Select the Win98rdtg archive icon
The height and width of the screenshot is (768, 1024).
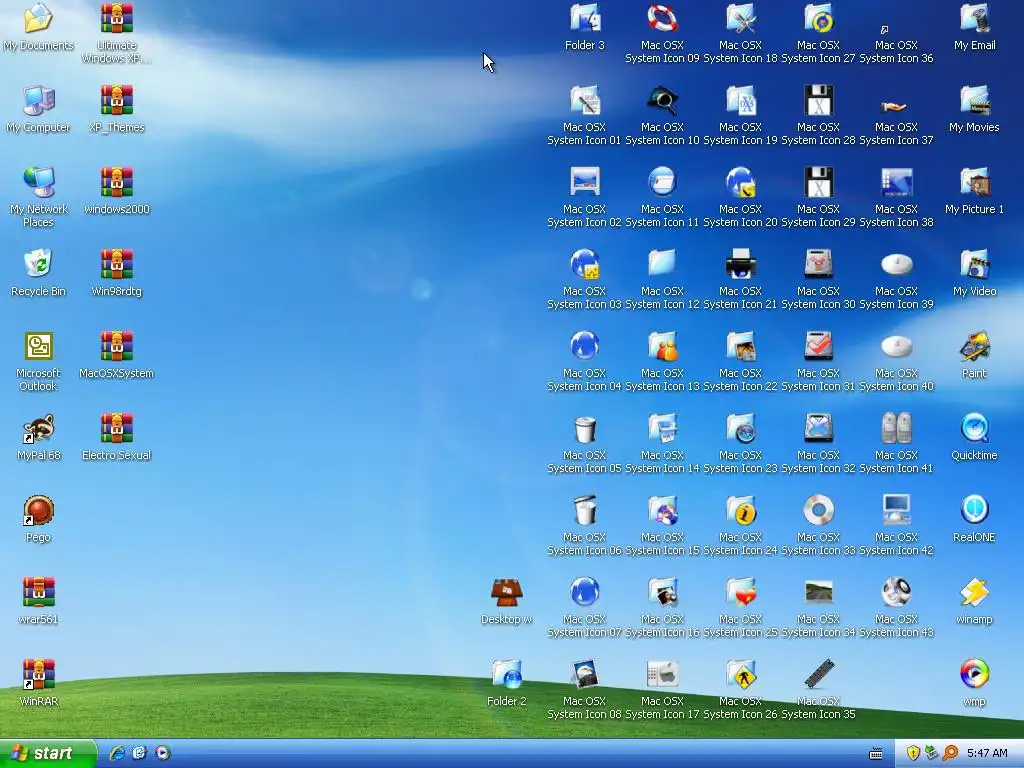(x=116, y=264)
